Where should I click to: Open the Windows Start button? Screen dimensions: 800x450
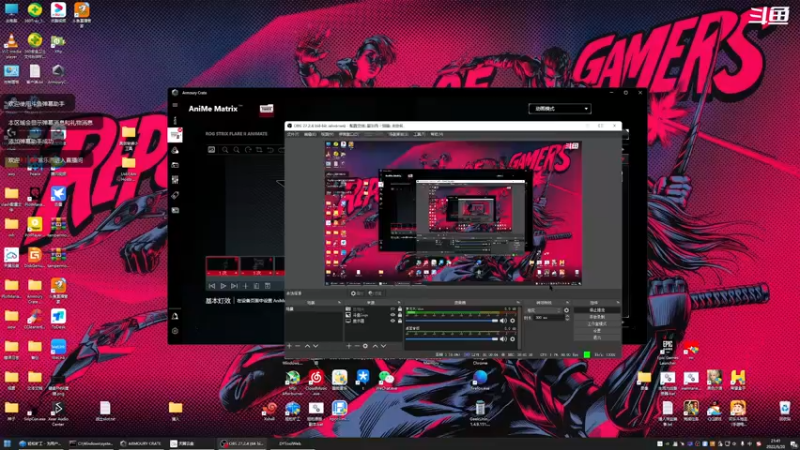[x=7, y=444]
